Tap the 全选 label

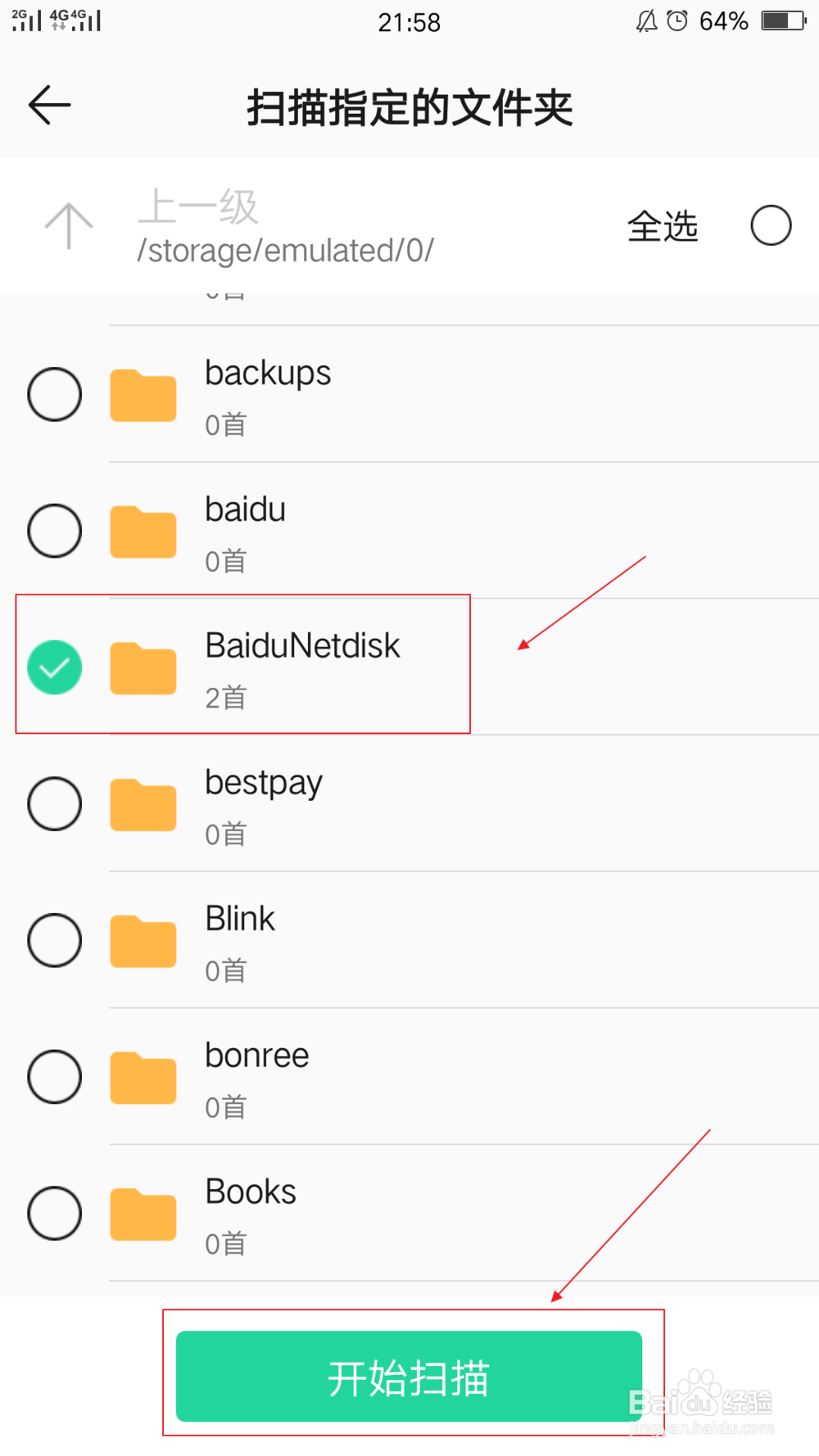[x=663, y=227]
